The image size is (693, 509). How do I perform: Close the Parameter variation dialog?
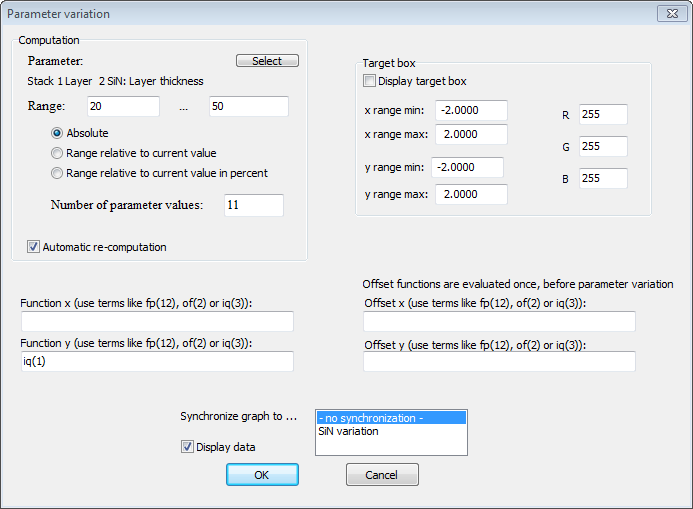tap(672, 14)
